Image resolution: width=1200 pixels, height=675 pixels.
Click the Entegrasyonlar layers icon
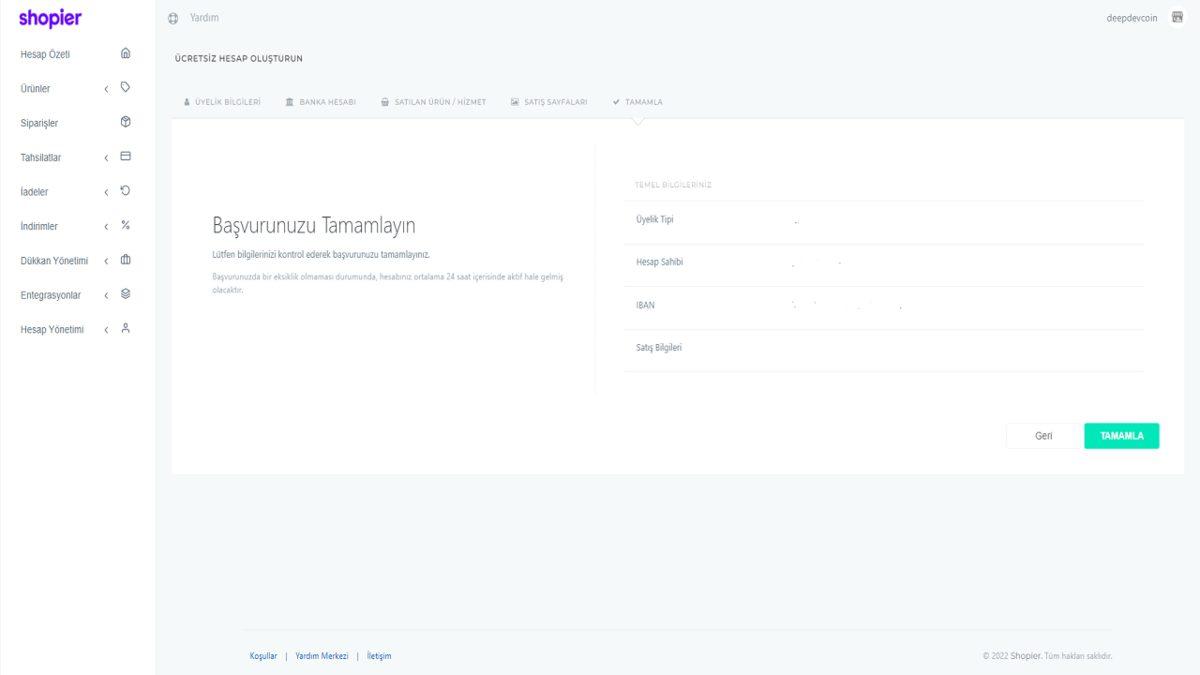coord(125,294)
